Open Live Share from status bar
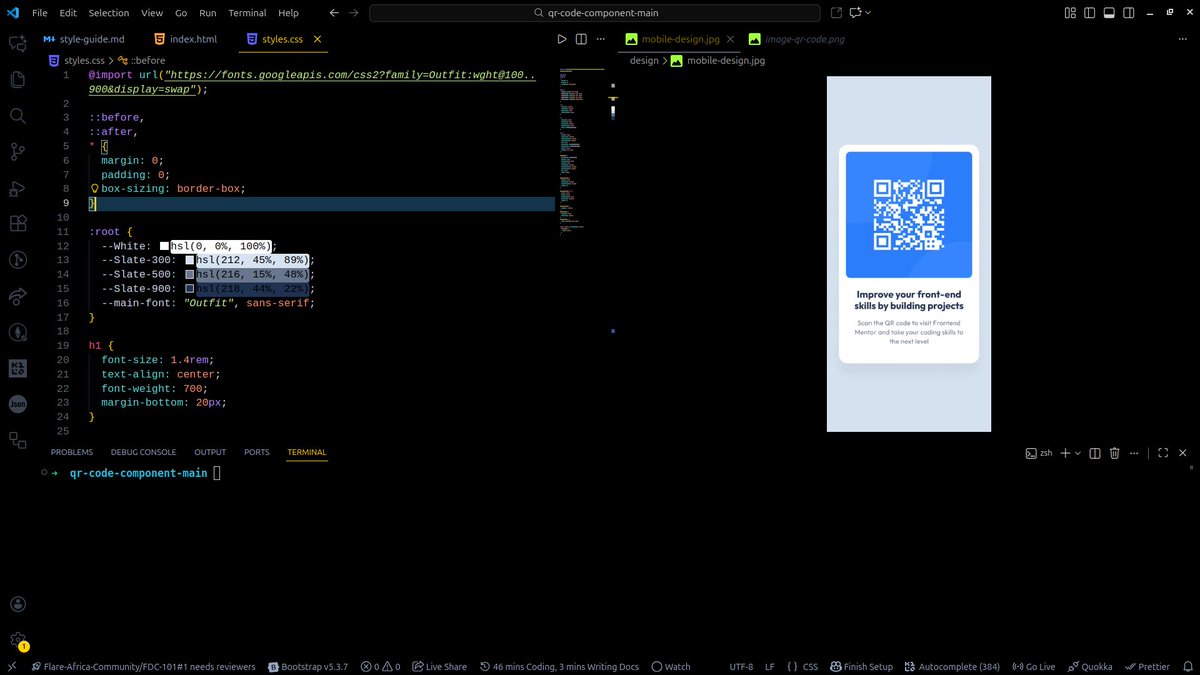This screenshot has width=1200, height=675. click(x=439, y=666)
